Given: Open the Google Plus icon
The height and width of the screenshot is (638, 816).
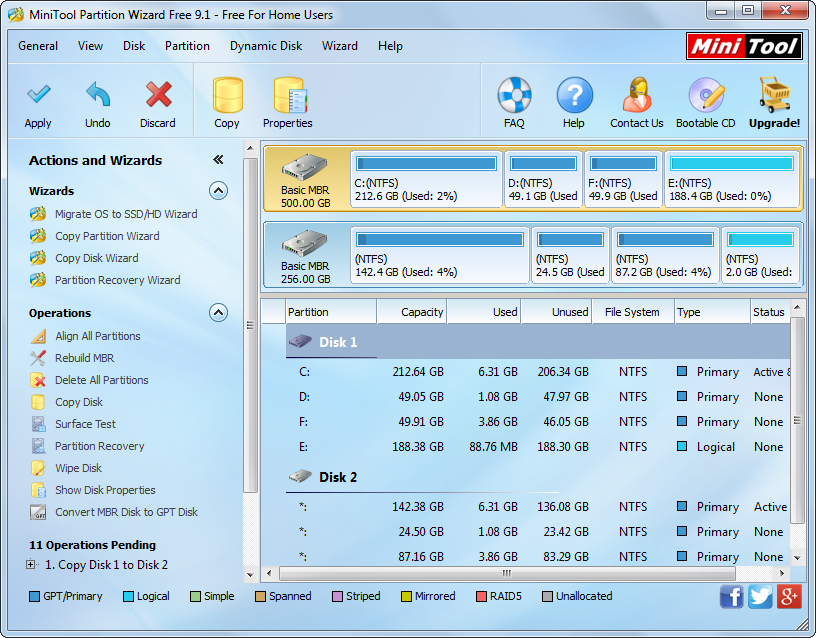Looking at the screenshot, I should pyautogui.click(x=789, y=596).
